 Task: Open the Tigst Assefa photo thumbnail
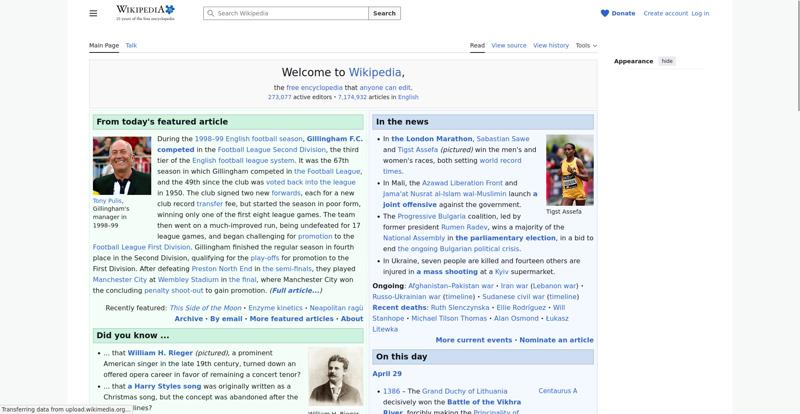[569, 170]
